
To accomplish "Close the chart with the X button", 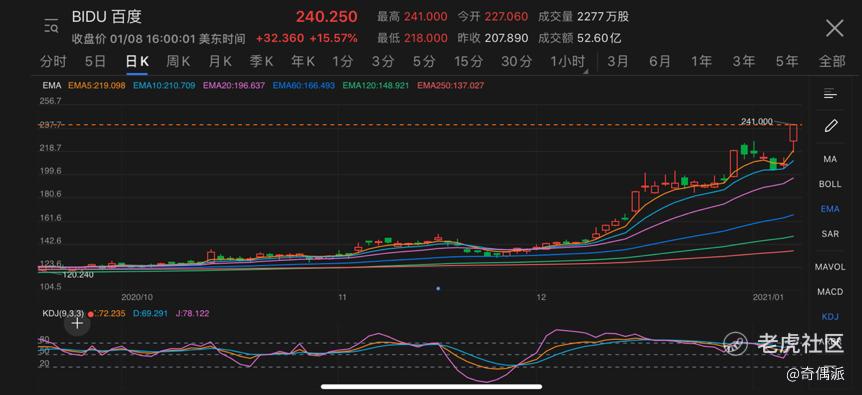I will (835, 27).
